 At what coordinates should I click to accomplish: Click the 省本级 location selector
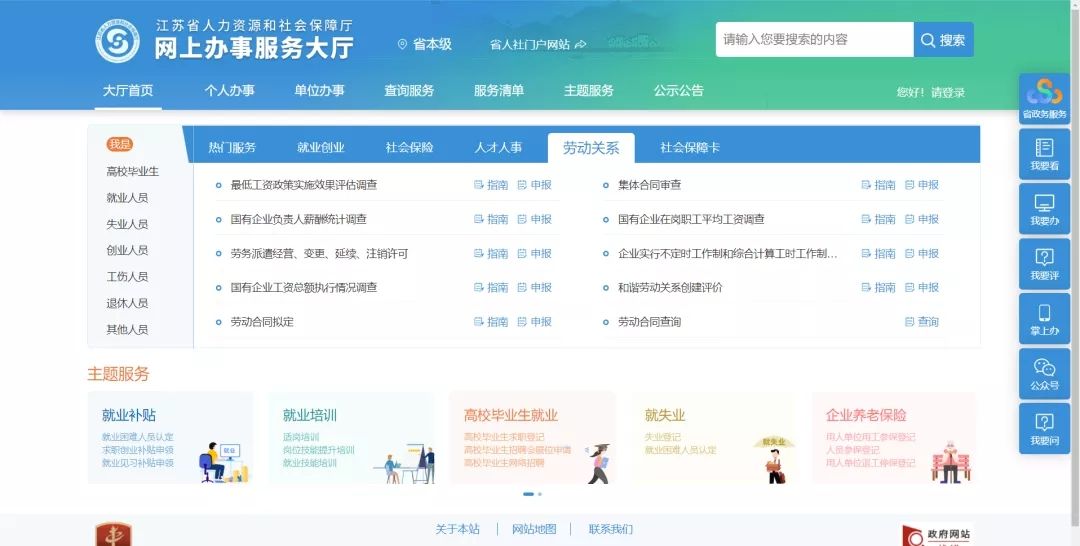click(425, 44)
